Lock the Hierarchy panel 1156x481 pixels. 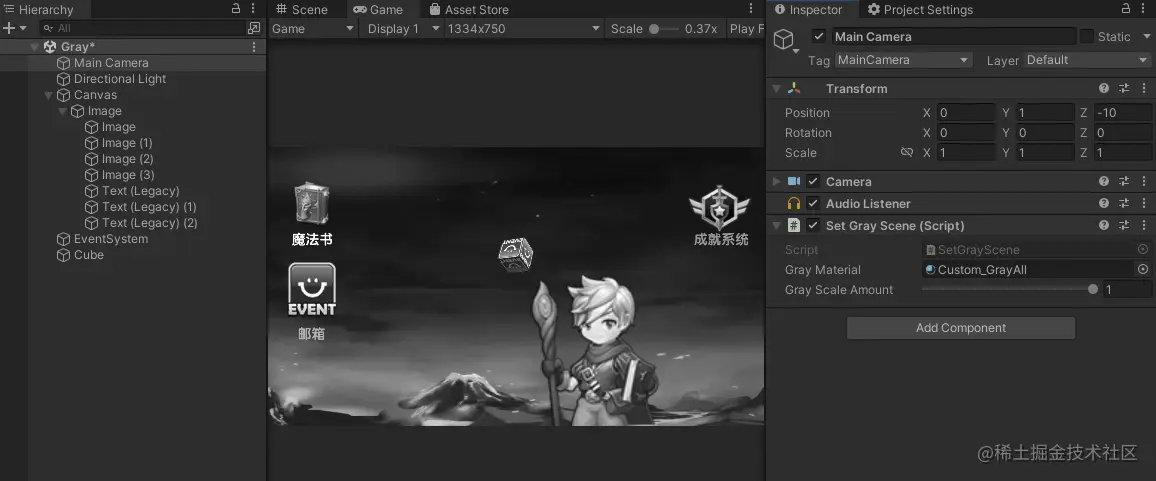(x=236, y=9)
